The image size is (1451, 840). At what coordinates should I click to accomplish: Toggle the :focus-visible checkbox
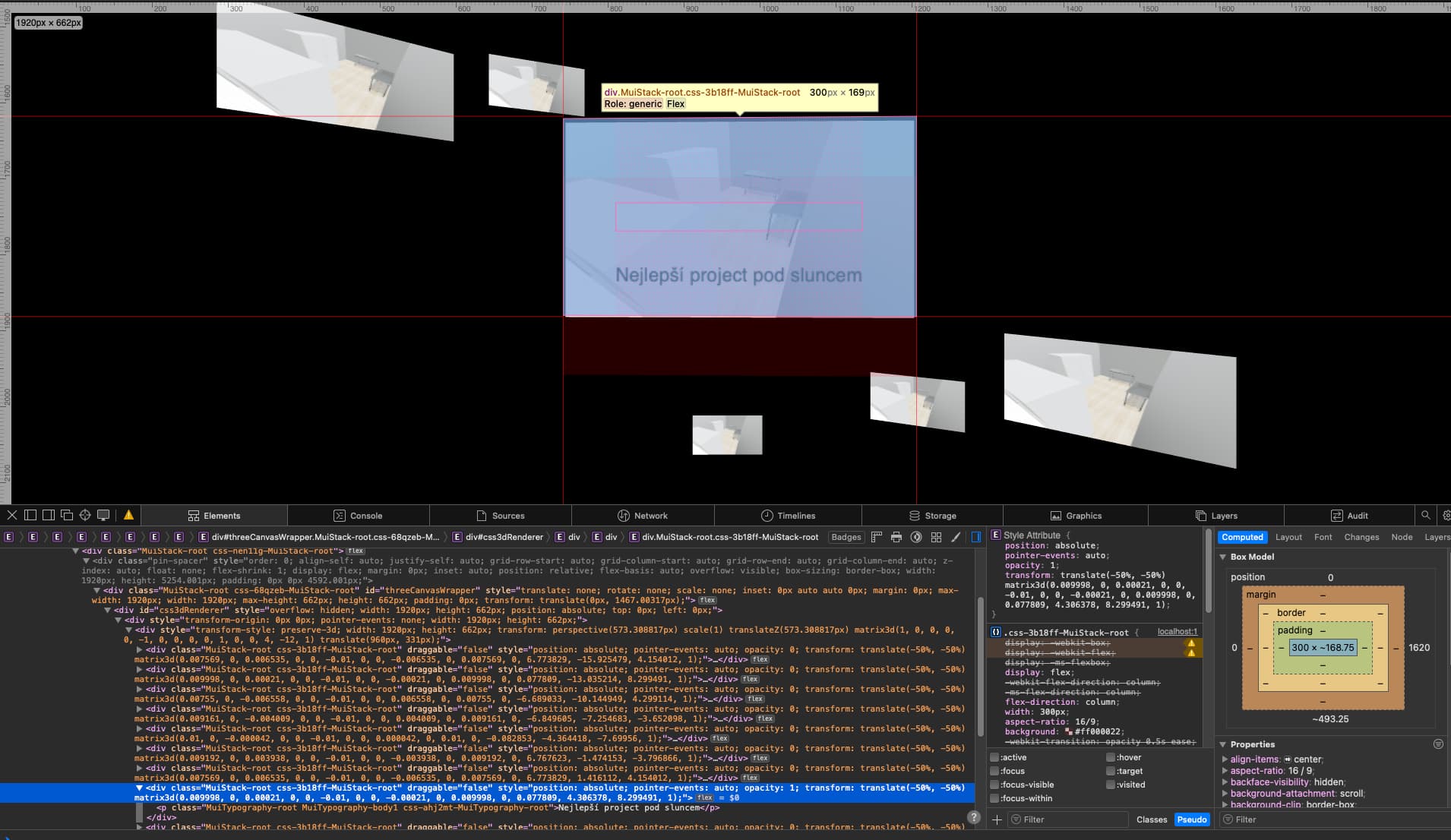click(x=996, y=785)
